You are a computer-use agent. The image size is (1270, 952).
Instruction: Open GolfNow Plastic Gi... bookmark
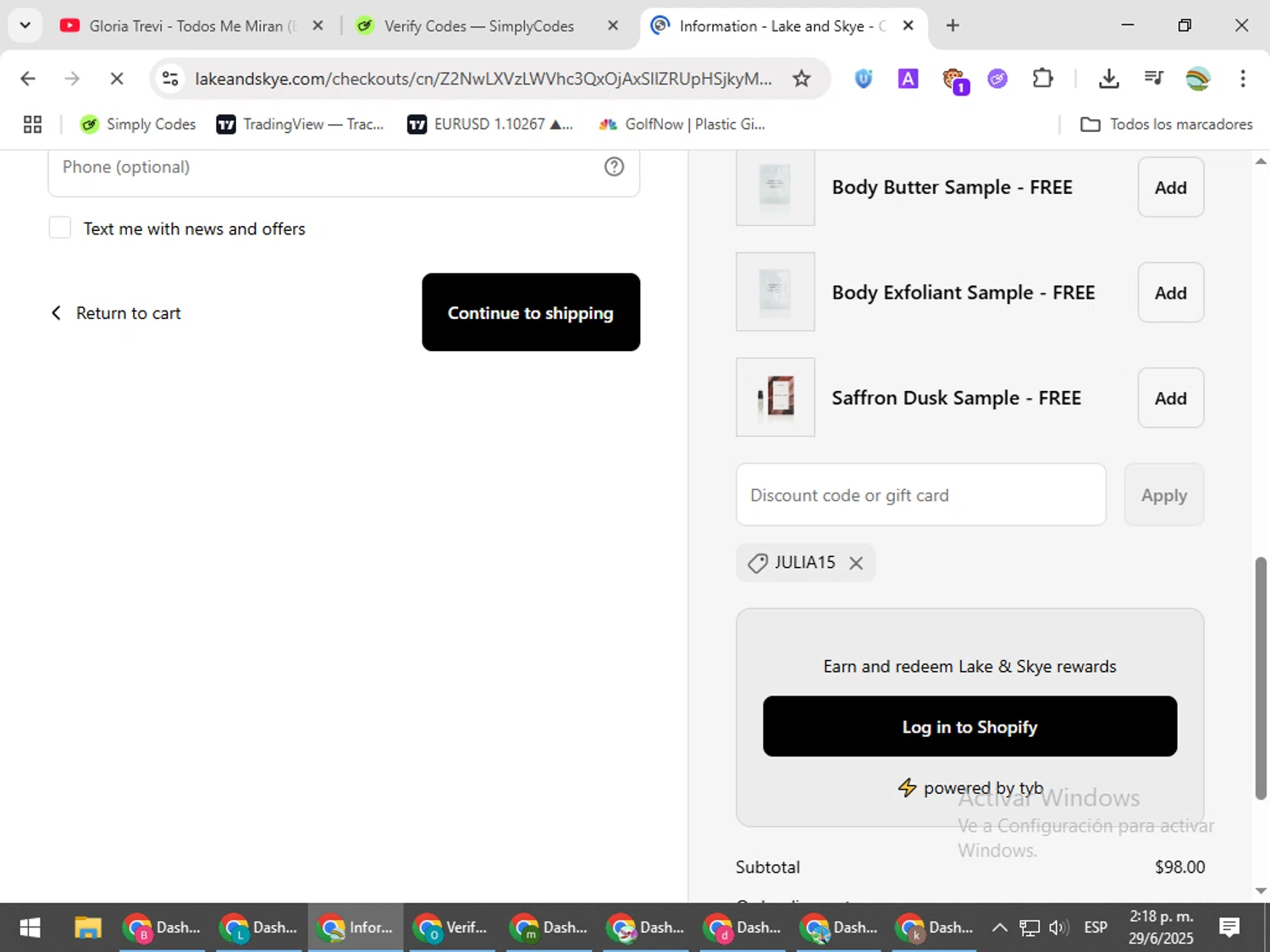[x=682, y=124]
